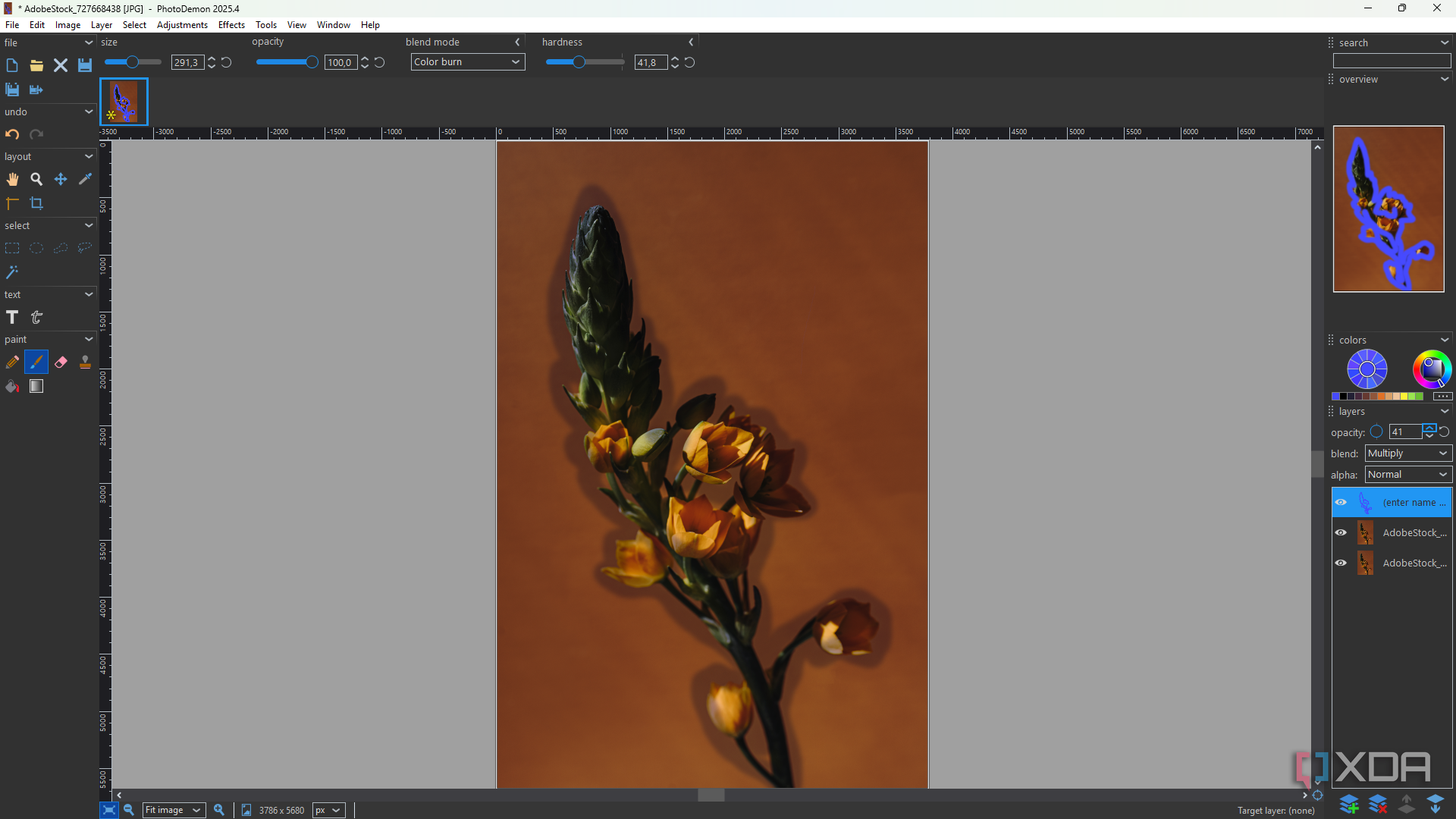Open the color wheel selector
This screenshot has height=819, width=1456.
pos(1431,369)
